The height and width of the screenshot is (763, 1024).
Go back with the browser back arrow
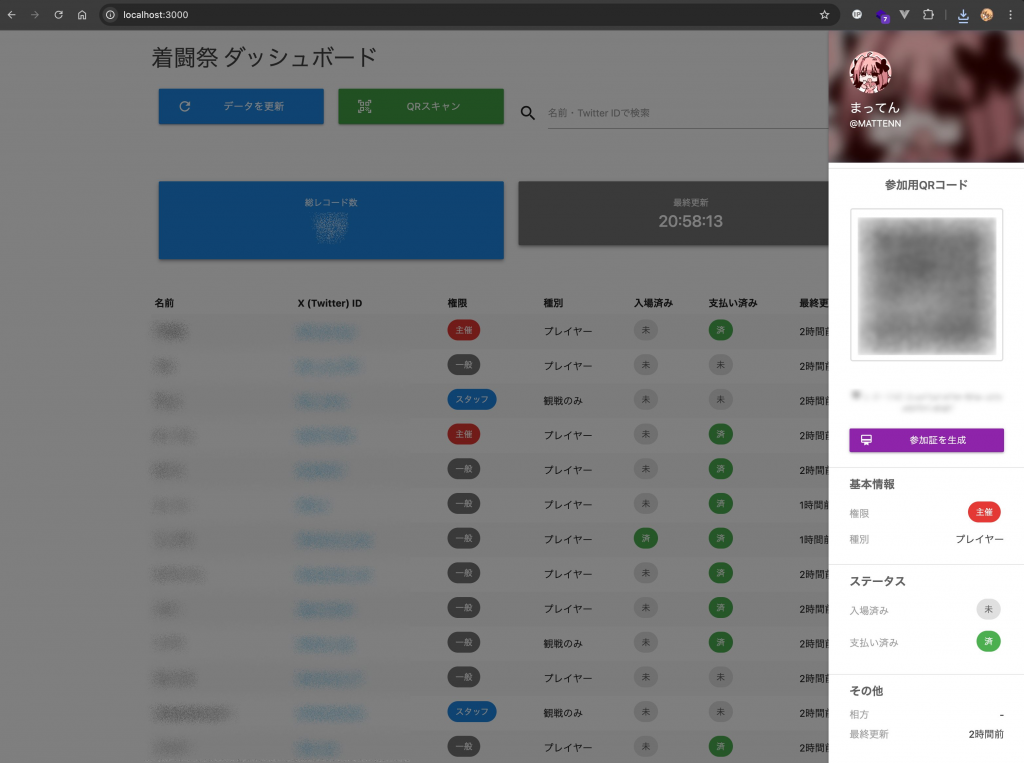point(11,15)
